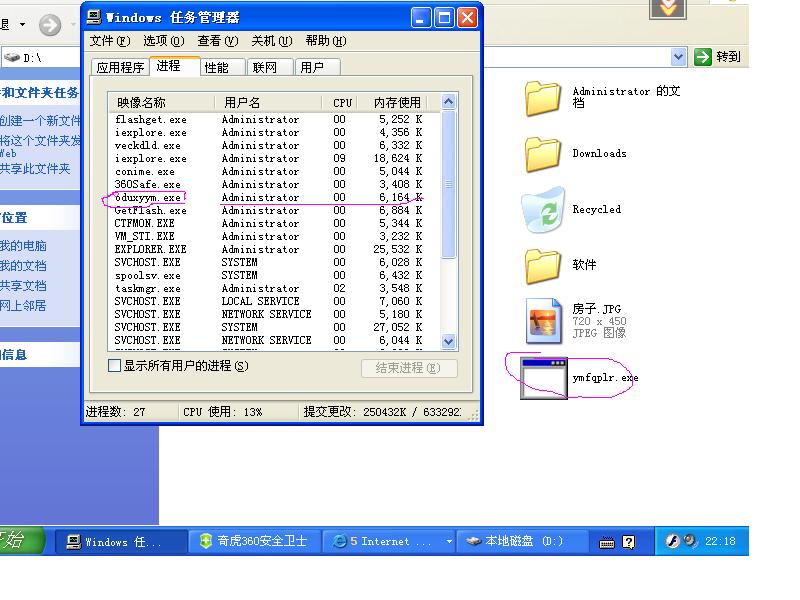Image resolution: width=800 pixels, height=600 pixels.
Task: Select the GetFlash.exe process row
Action: click(274, 210)
